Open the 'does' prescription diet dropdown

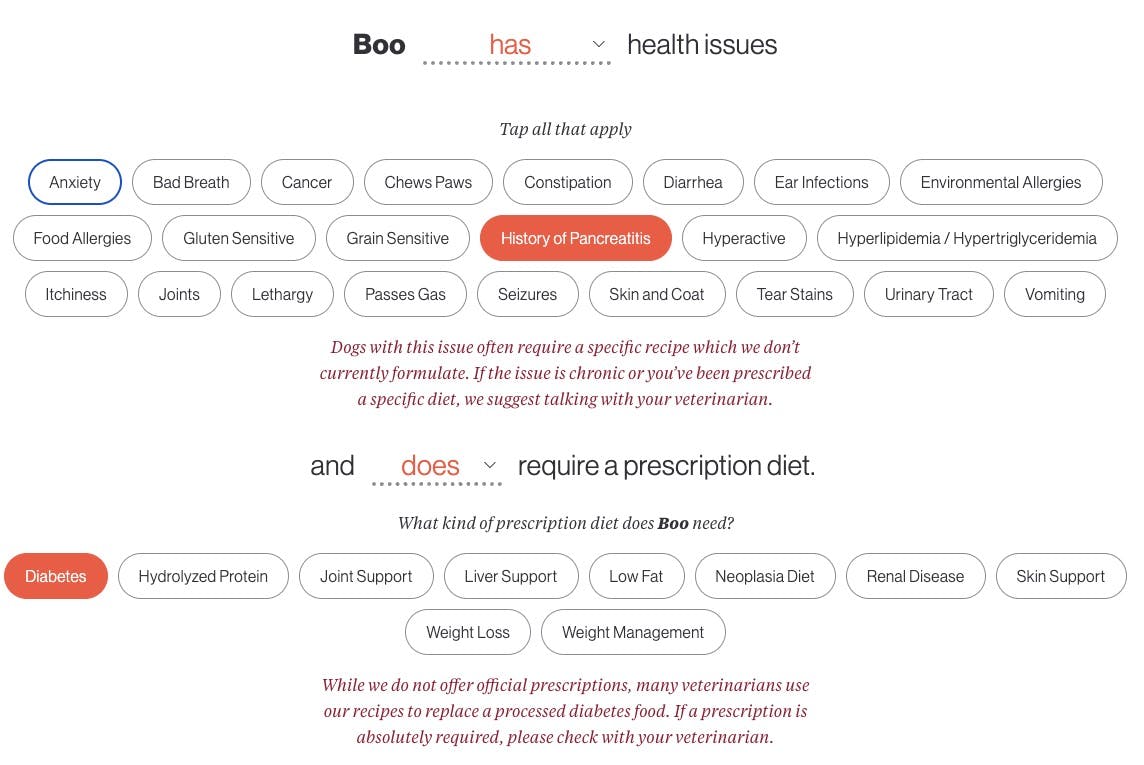tap(436, 466)
